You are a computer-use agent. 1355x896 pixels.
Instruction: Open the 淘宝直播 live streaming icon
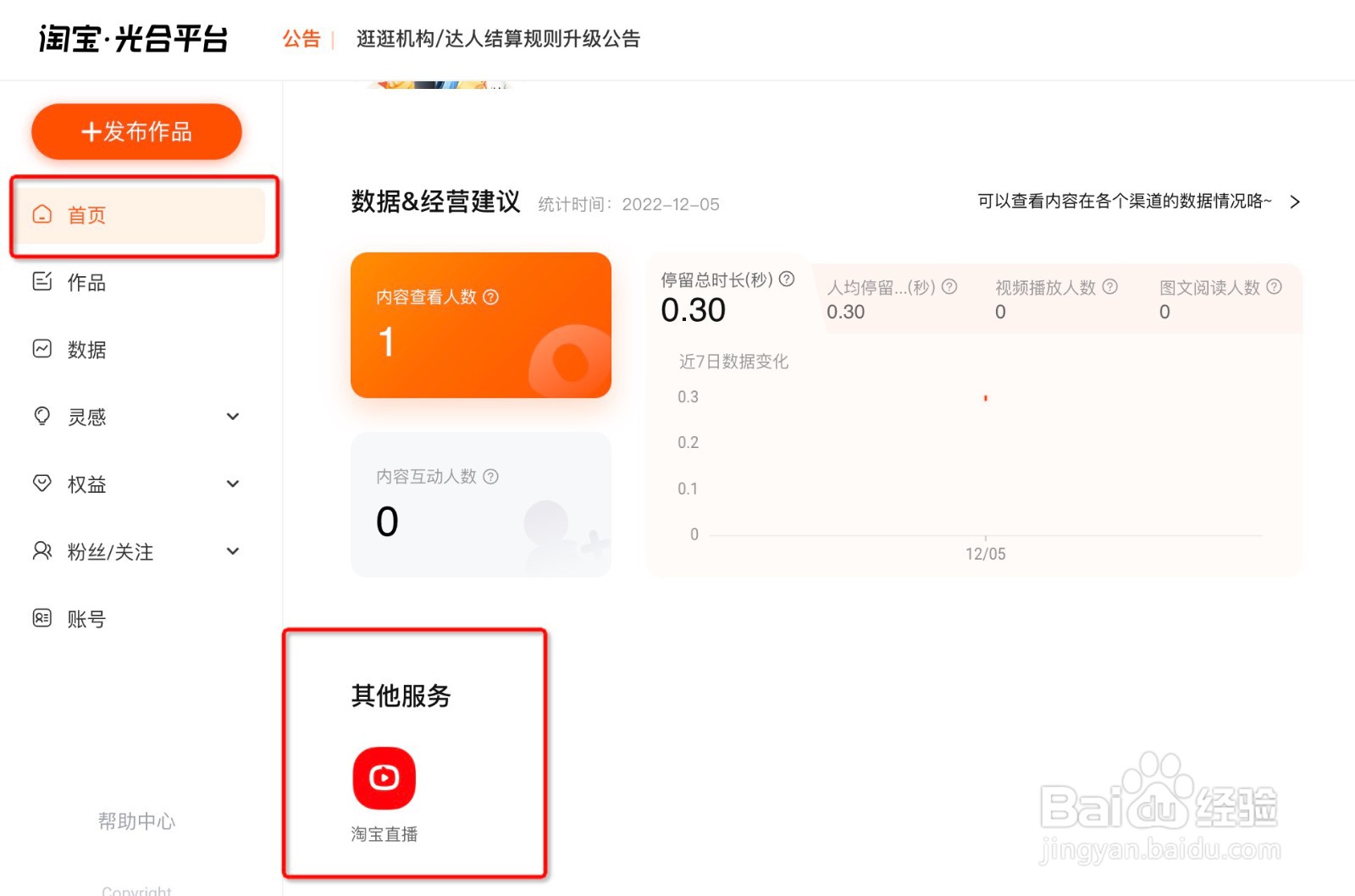(384, 777)
